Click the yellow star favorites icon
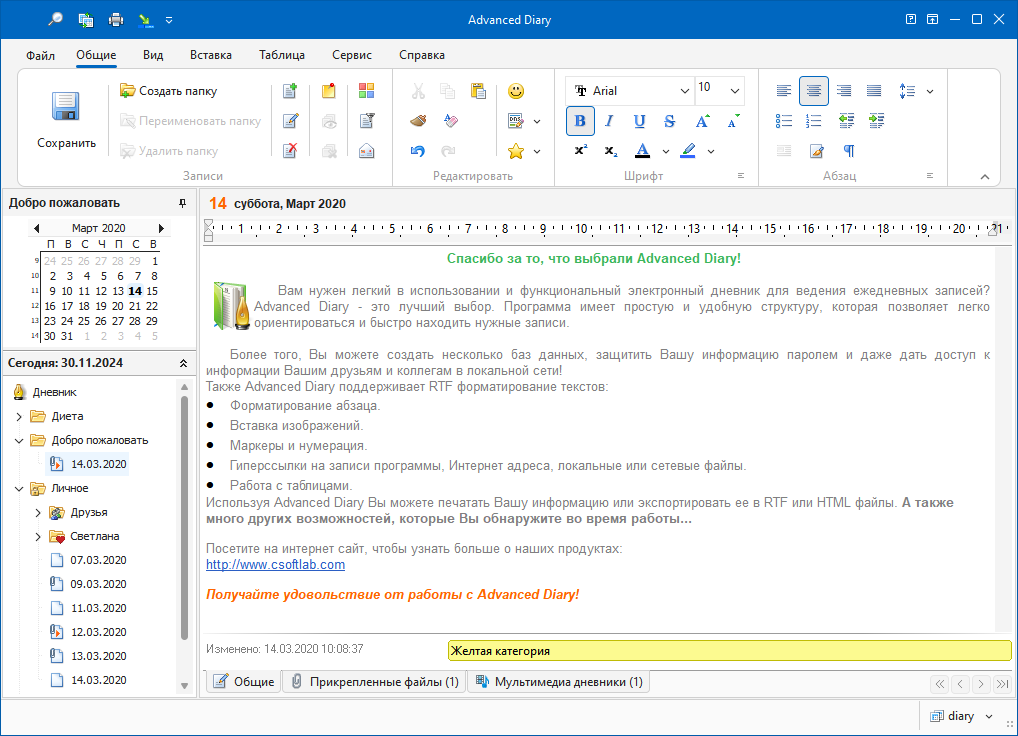This screenshot has width=1018, height=736. [516, 151]
